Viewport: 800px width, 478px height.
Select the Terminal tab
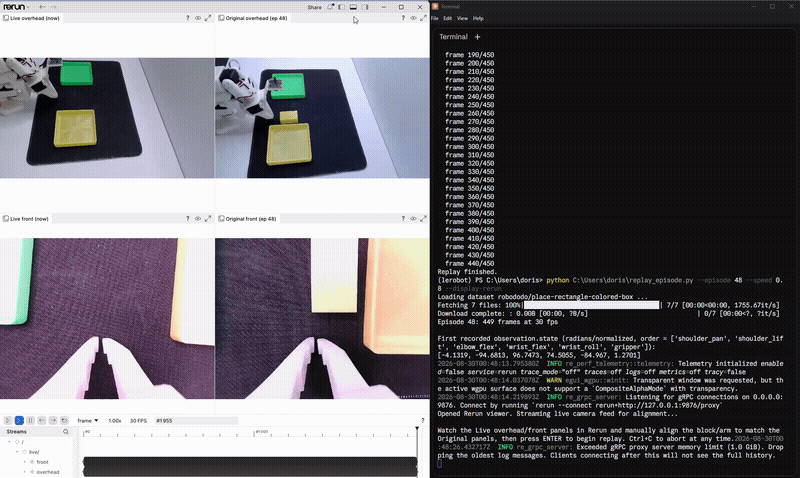[453, 37]
